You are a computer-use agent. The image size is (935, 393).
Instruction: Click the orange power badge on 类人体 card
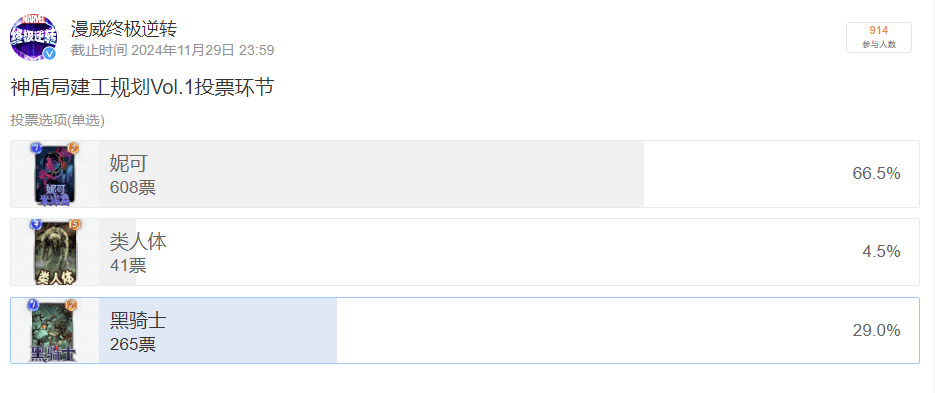point(75,225)
